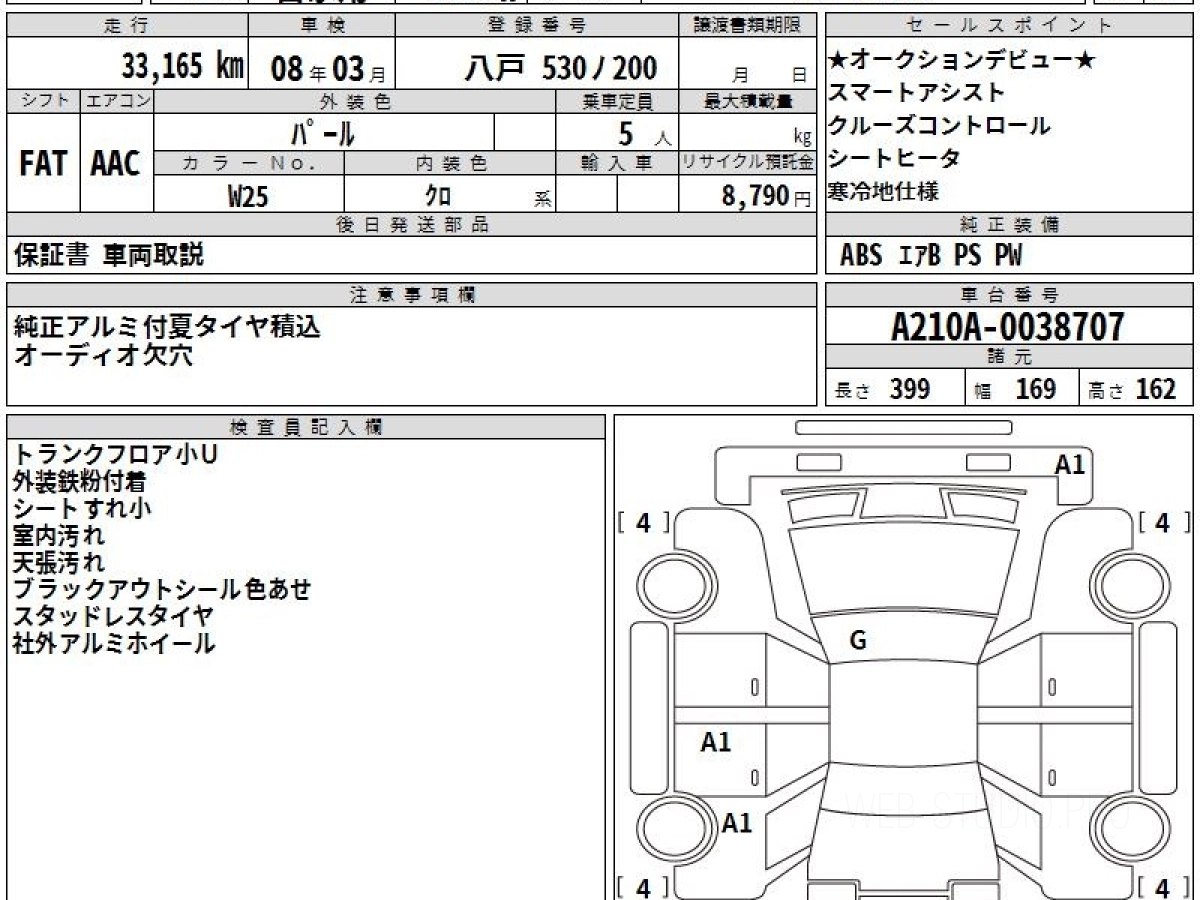Click the AAC air conditioner cell

pos(116,164)
